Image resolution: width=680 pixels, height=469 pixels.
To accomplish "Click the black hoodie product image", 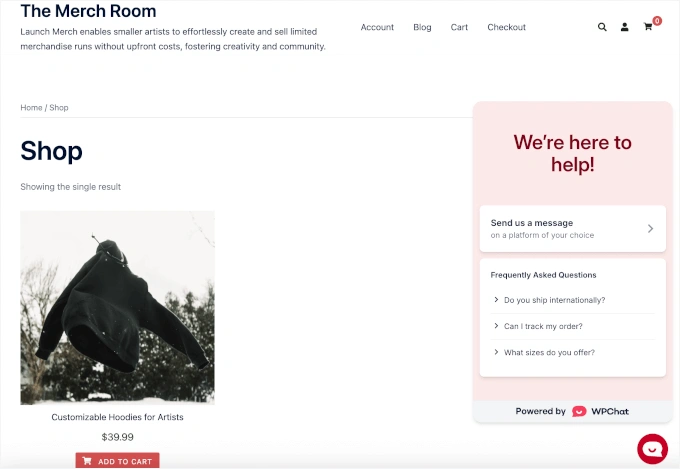I will pyautogui.click(x=117, y=307).
